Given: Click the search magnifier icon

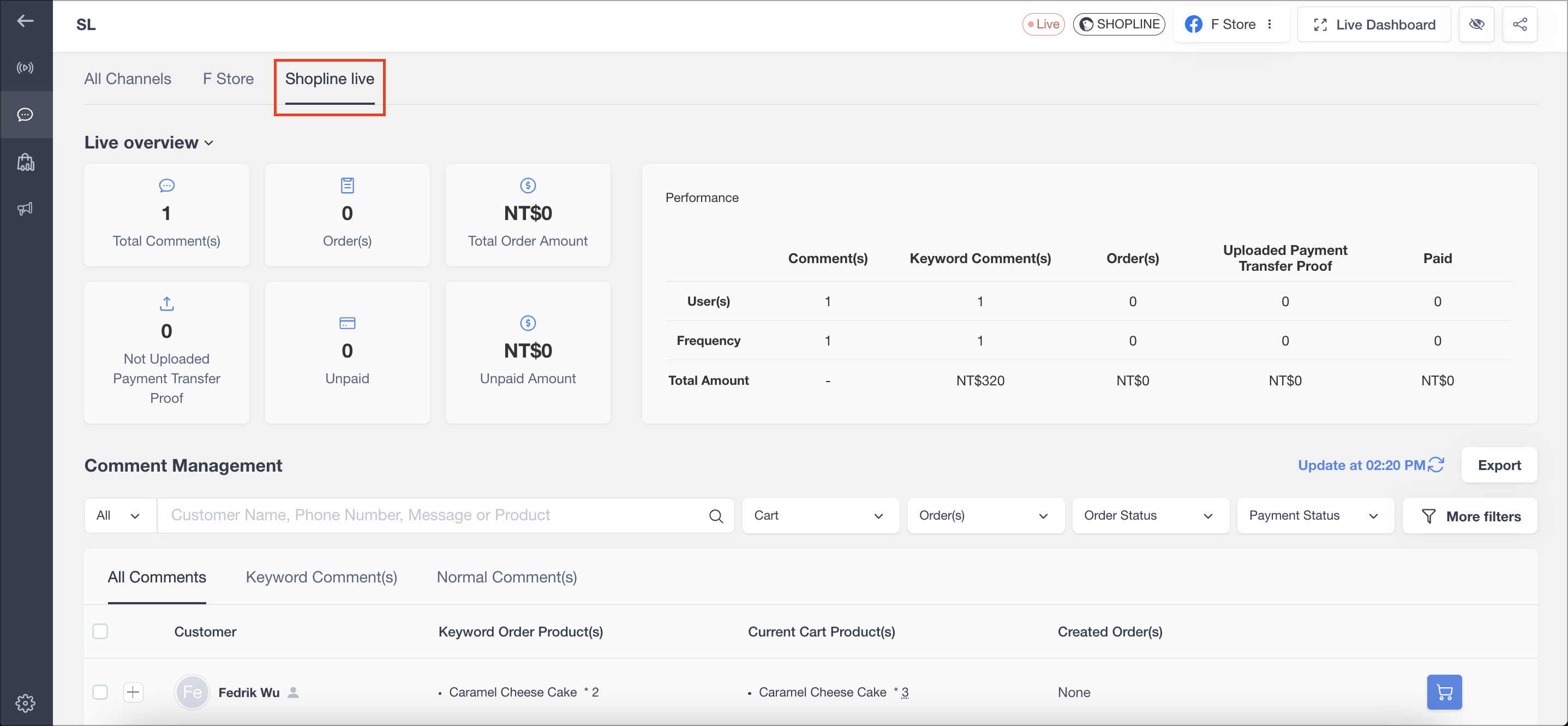Looking at the screenshot, I should 716,516.
